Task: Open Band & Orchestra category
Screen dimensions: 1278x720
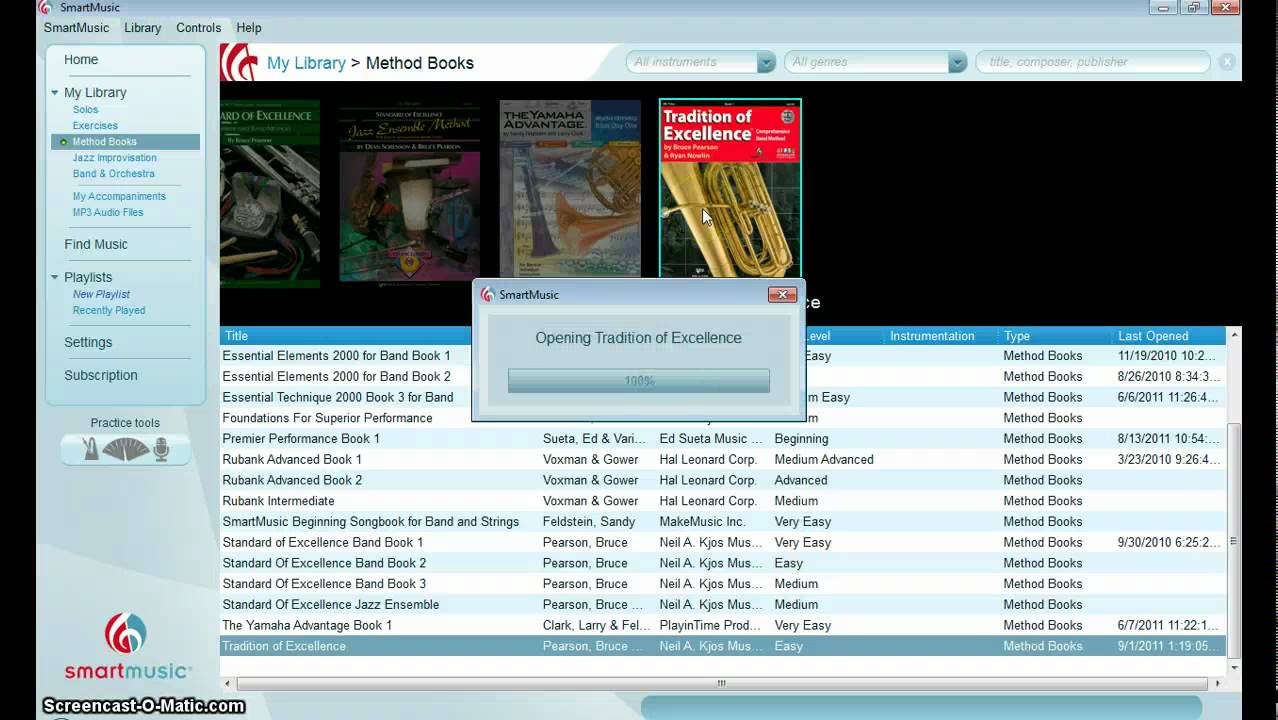Action: click(x=113, y=174)
